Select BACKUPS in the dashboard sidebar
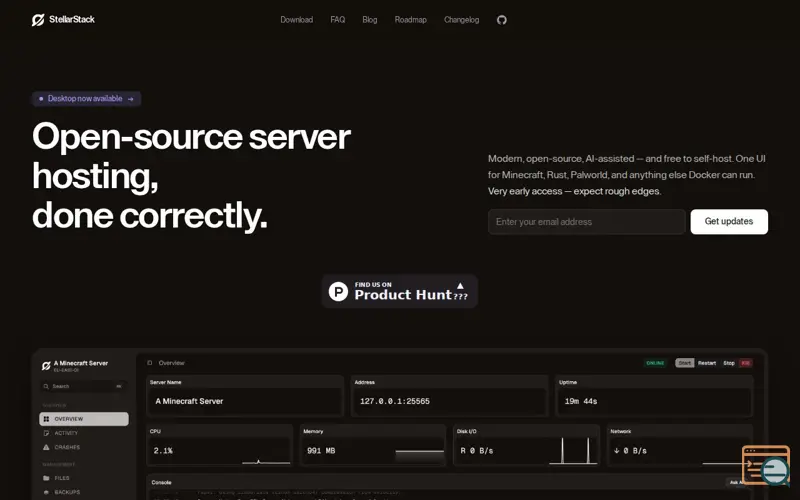 pos(84,492)
